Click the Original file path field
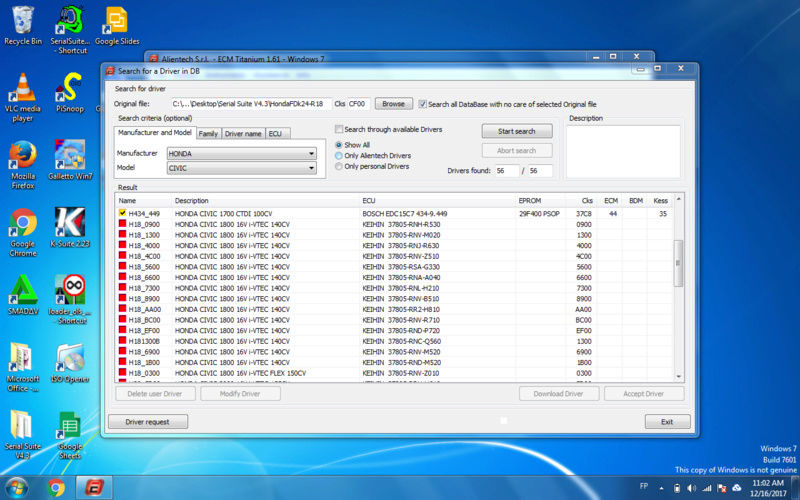This screenshot has width=800, height=500. pyautogui.click(x=251, y=104)
